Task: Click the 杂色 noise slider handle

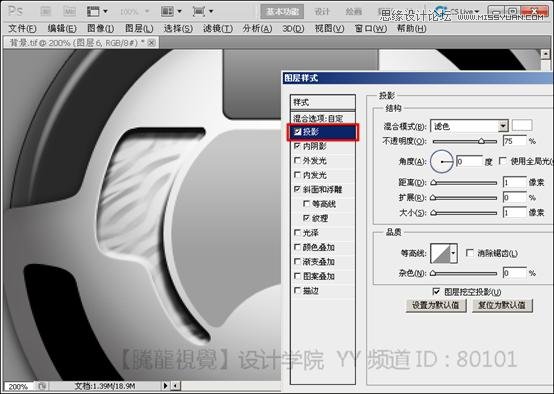Action: 434,274
